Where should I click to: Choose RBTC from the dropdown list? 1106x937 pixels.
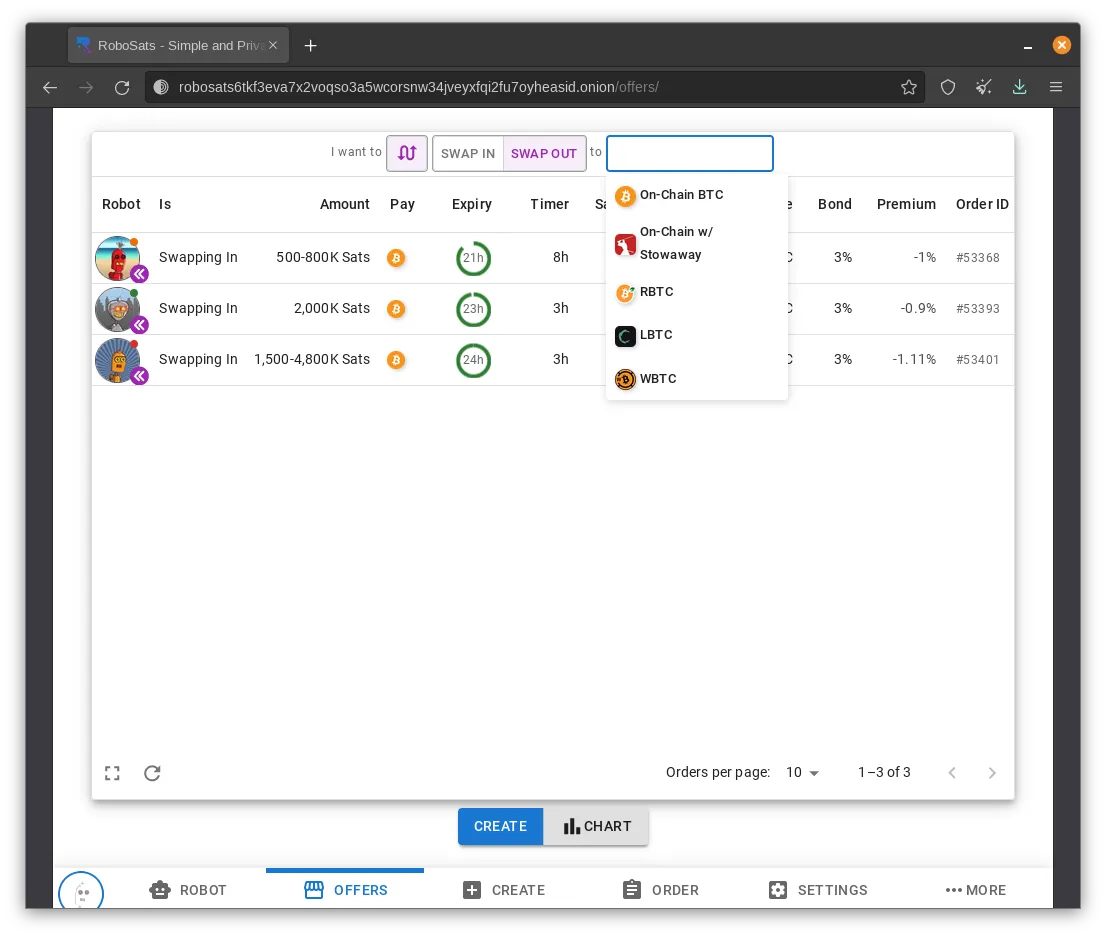click(x=696, y=292)
